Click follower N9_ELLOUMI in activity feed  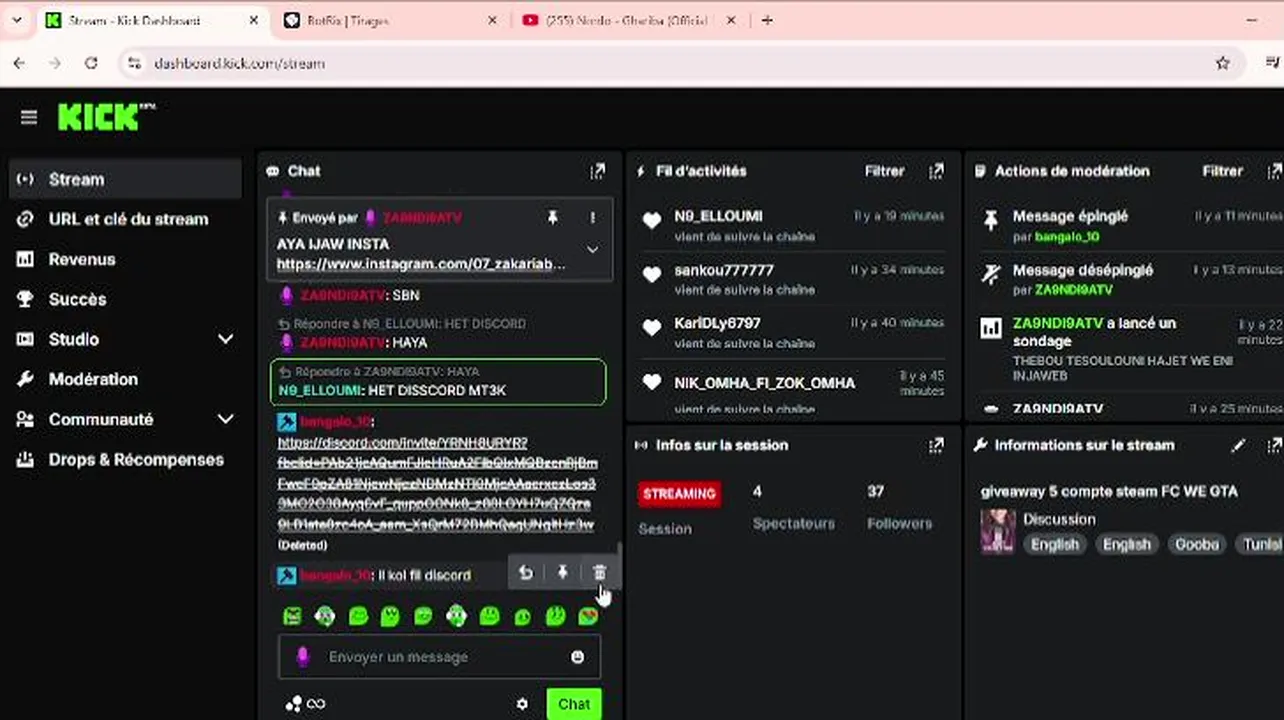tap(718, 216)
